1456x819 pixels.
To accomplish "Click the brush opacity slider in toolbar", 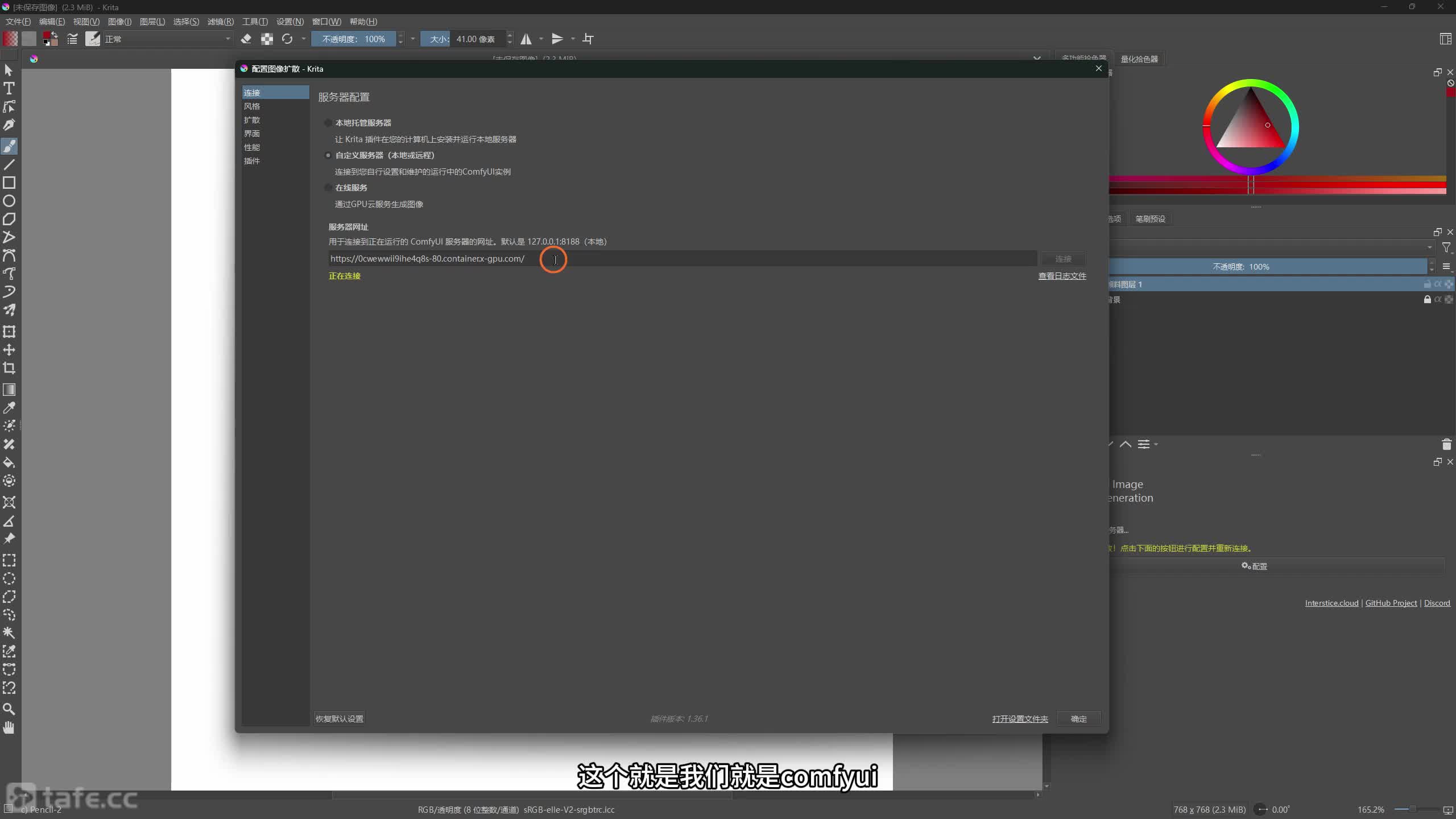I will tap(354, 39).
